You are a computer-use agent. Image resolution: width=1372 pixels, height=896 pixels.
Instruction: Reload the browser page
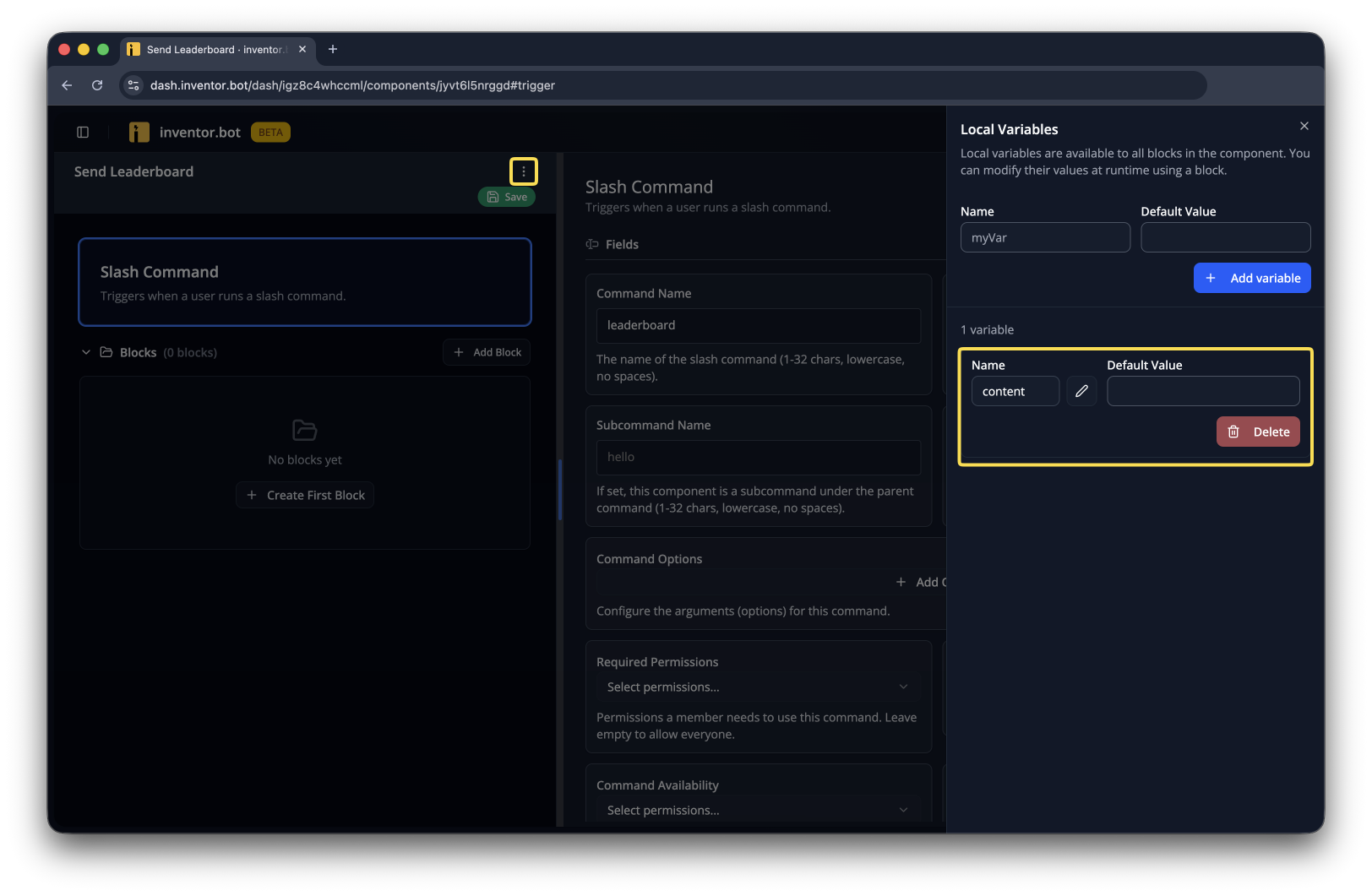97,85
